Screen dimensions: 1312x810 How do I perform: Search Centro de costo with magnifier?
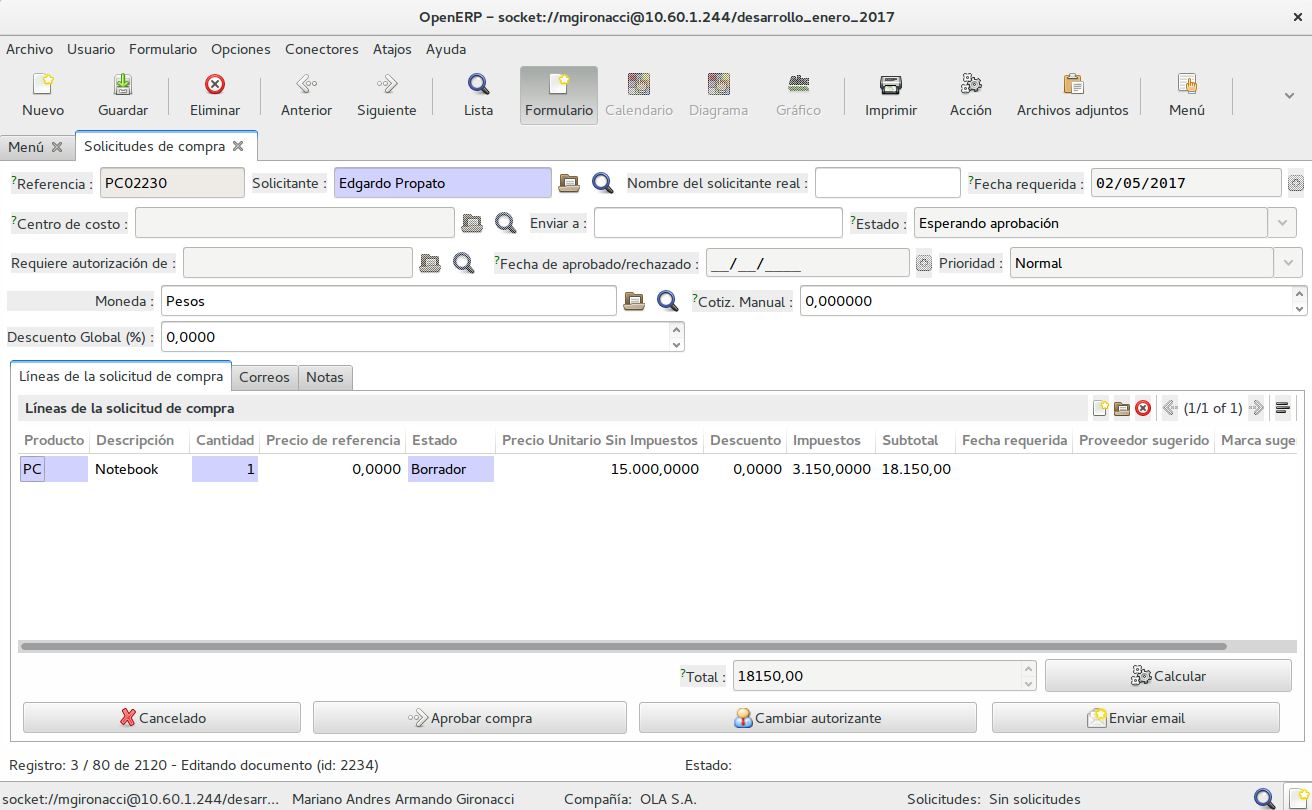click(x=506, y=223)
